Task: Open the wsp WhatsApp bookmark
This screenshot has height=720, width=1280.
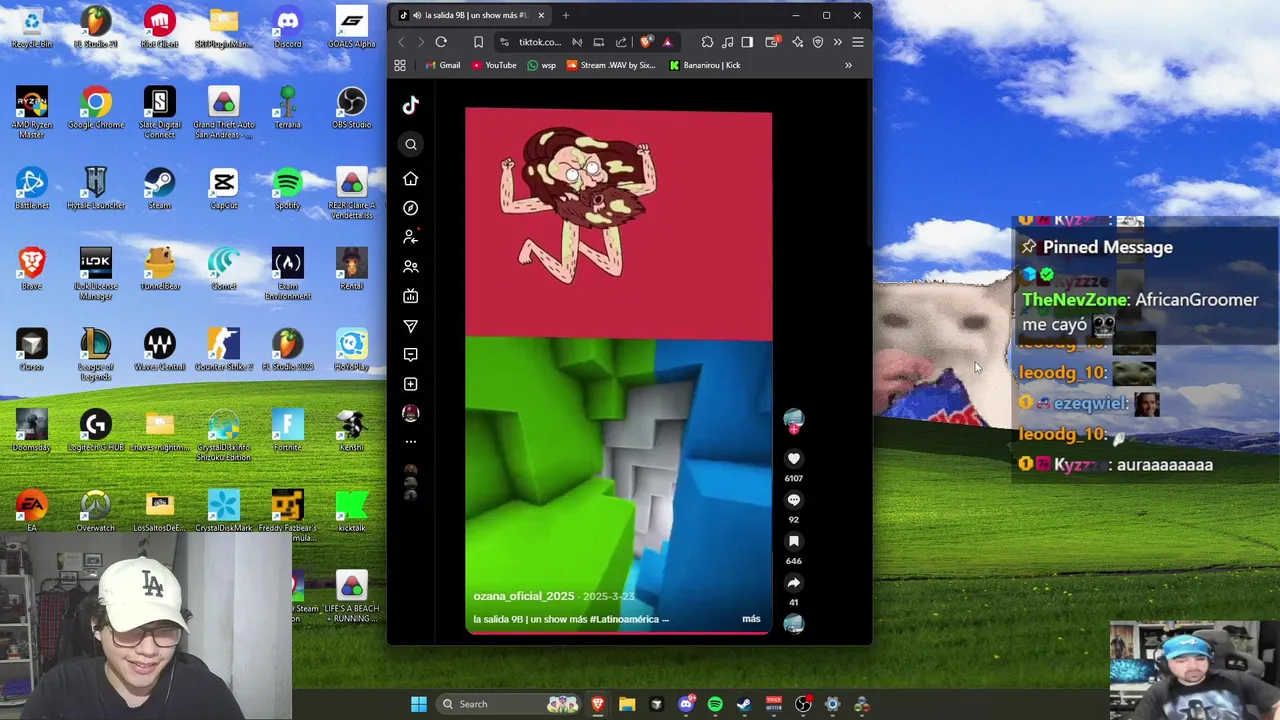Action: (x=541, y=65)
